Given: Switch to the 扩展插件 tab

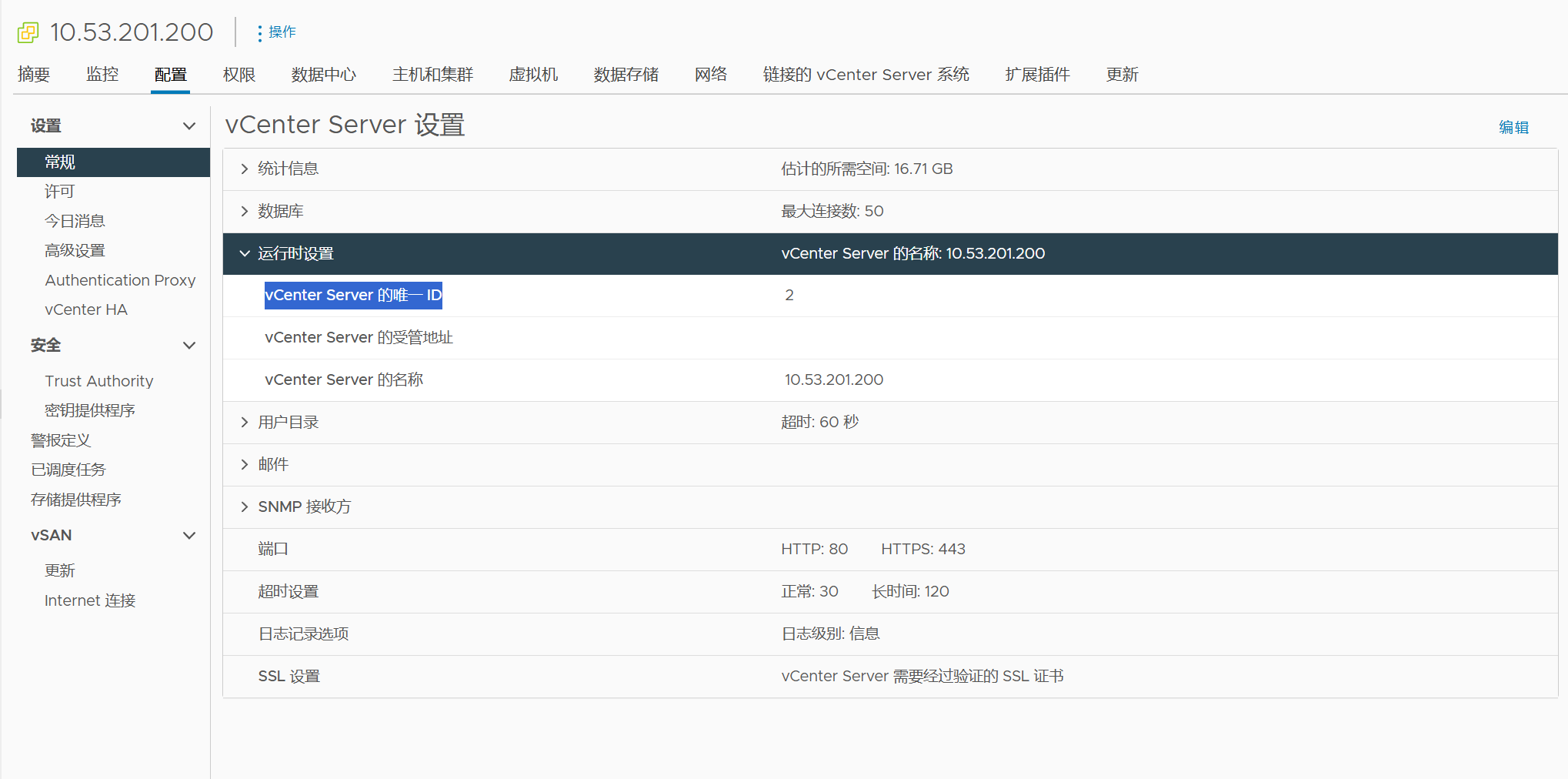Looking at the screenshot, I should (x=1038, y=75).
